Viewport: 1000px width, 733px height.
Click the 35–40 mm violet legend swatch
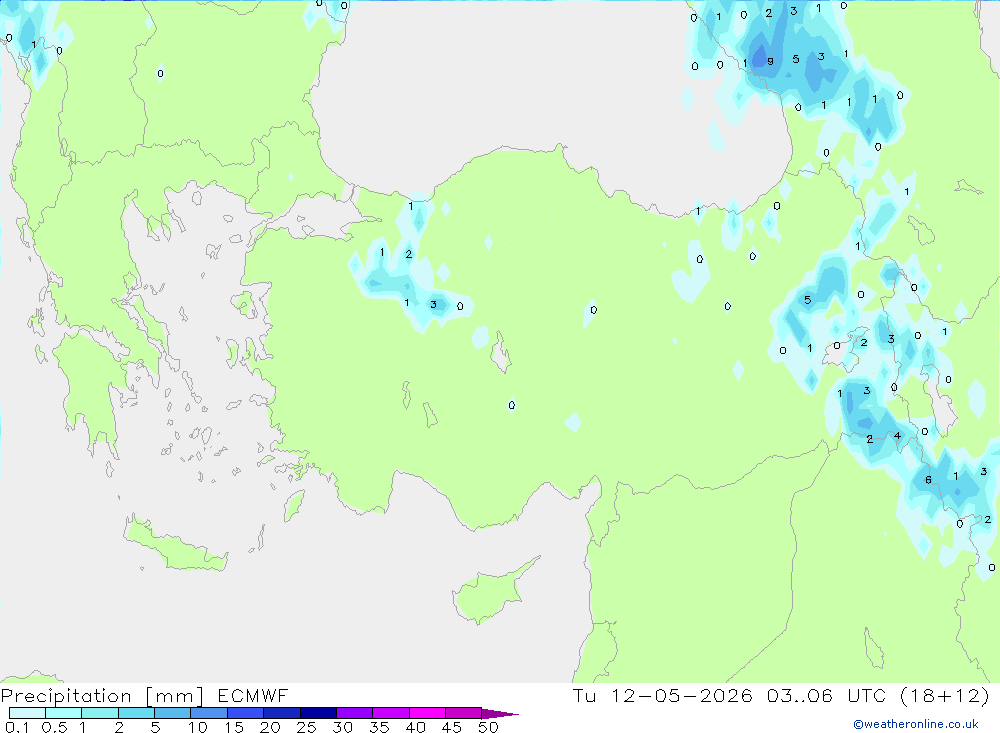point(391,713)
